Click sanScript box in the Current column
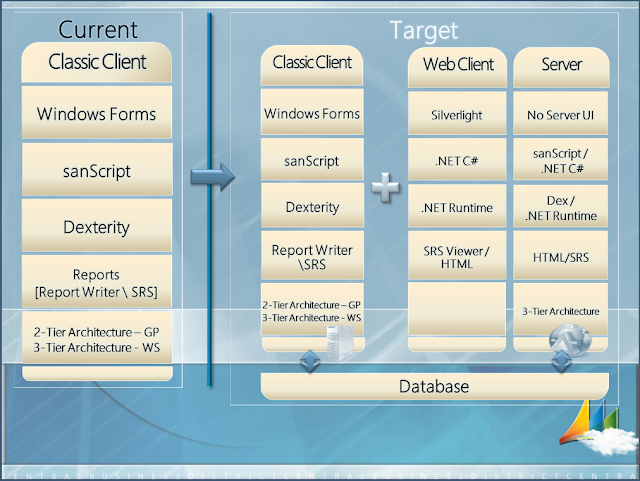This screenshot has height=481, width=640. pos(97,169)
